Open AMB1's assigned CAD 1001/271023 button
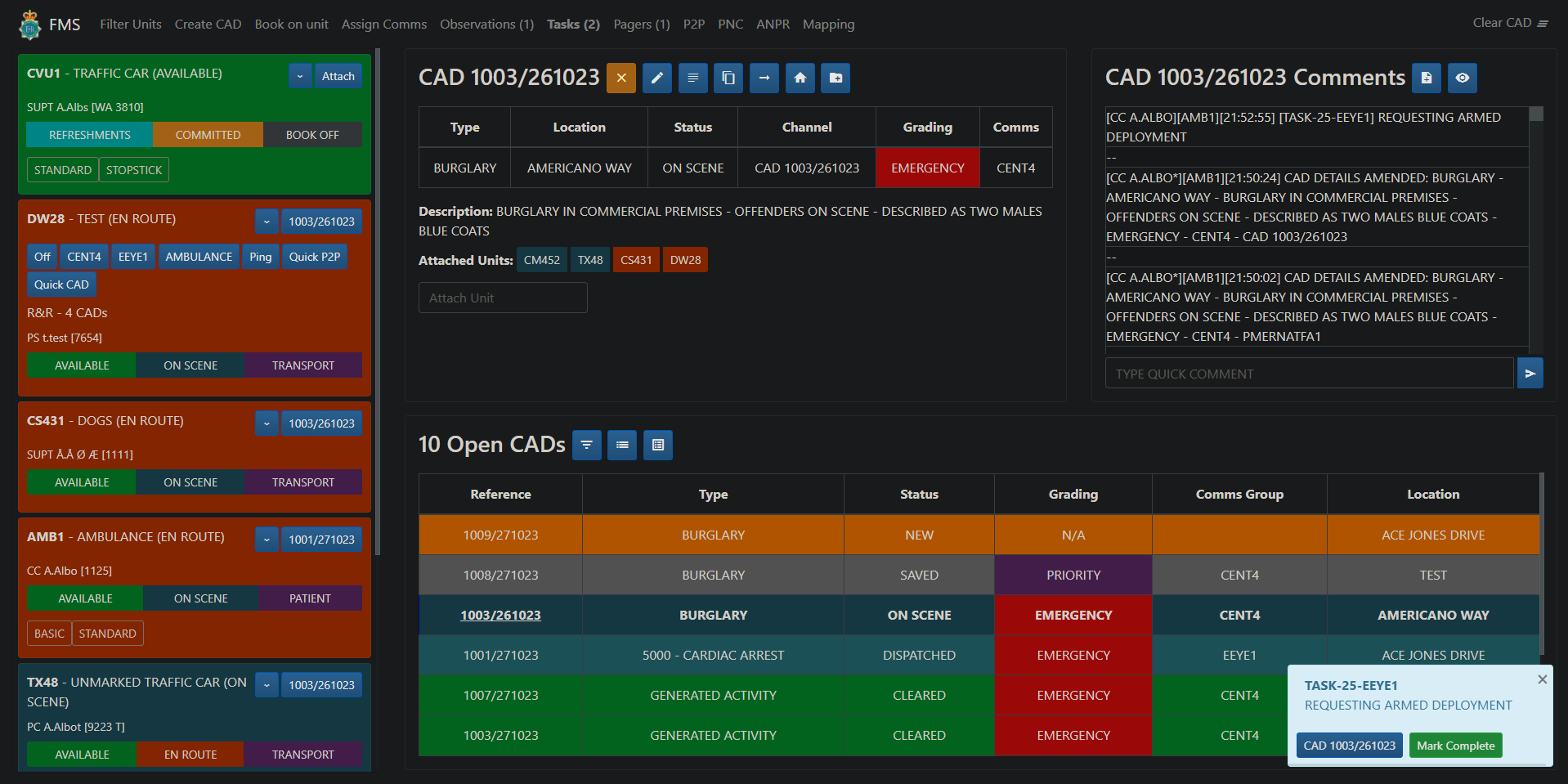1568x784 pixels. 321,540
